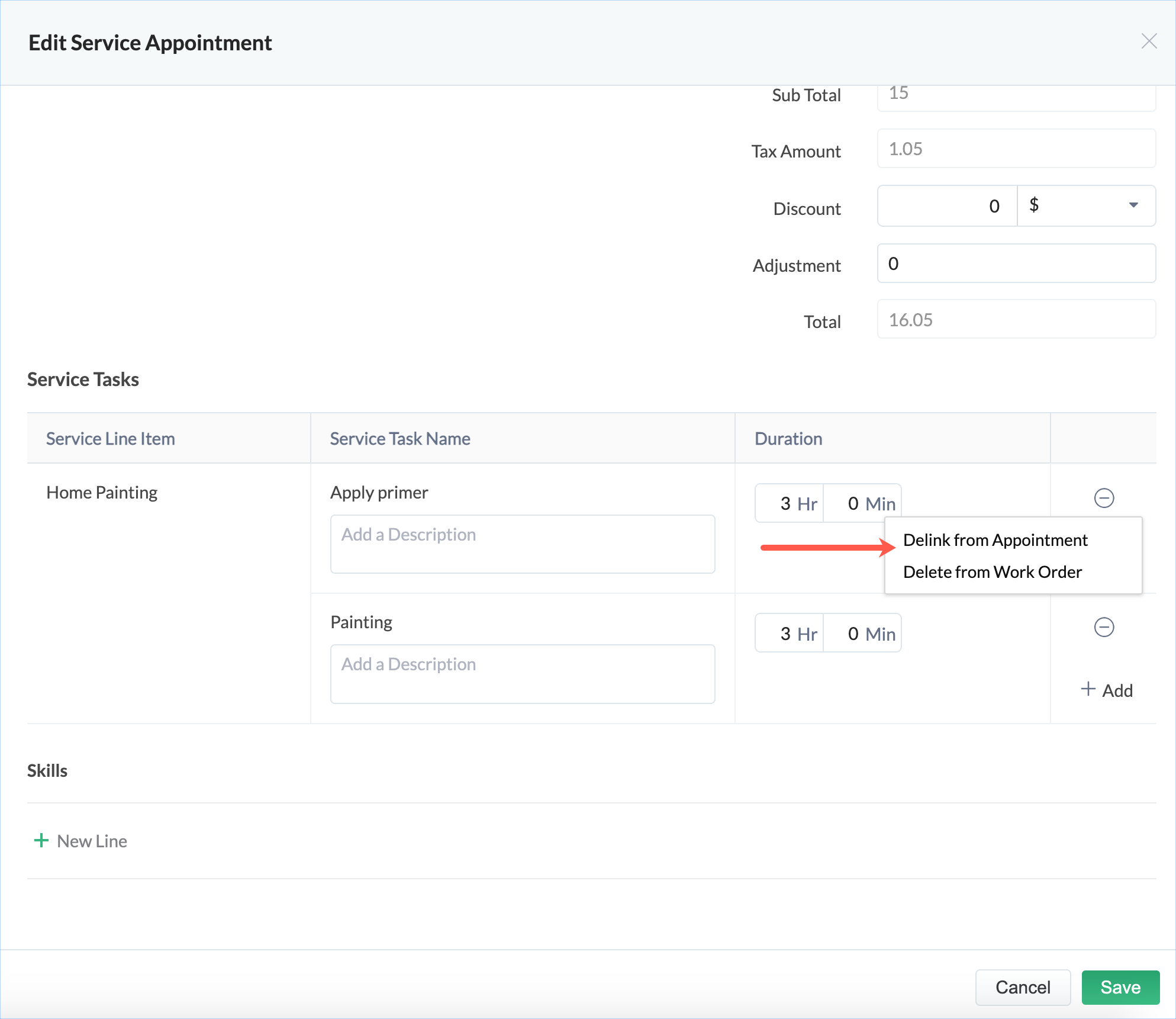Focus the Adjustment input field

1016,263
